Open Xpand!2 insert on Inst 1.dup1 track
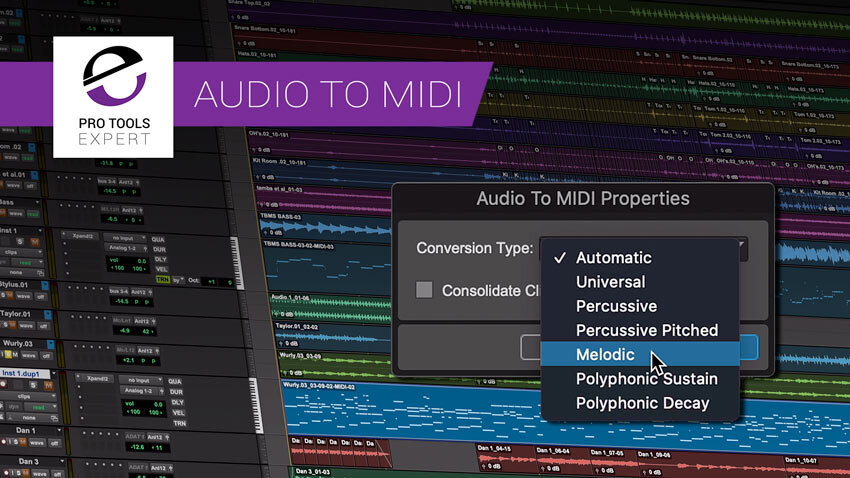 (97, 379)
